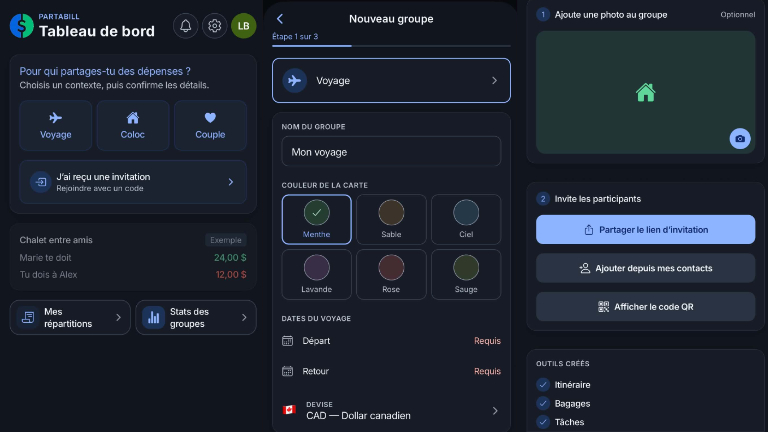Select Sable card color
The height and width of the screenshot is (432, 768).
pyautogui.click(x=391, y=219)
